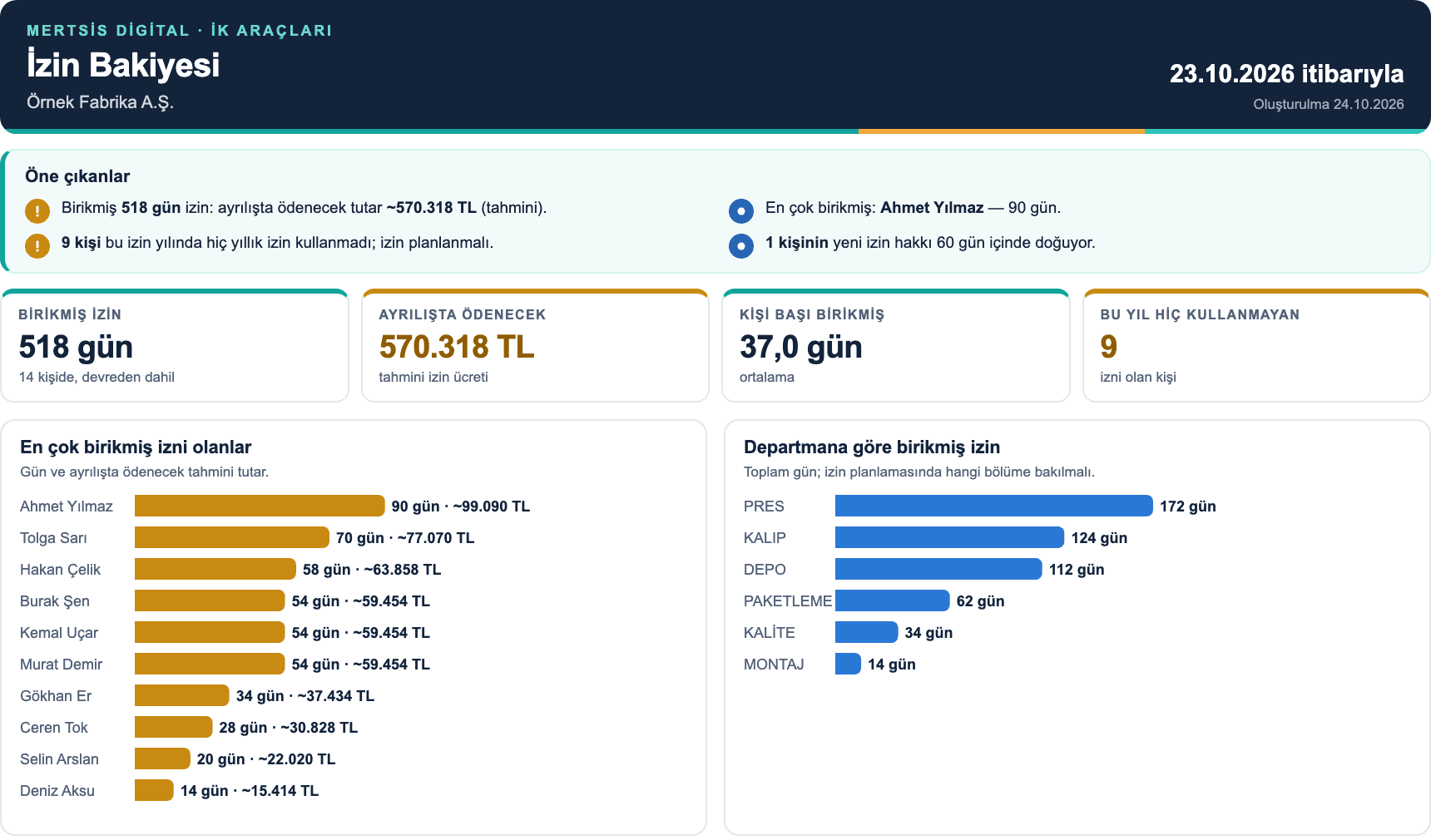Click the DEPO department blue bar
This screenshot has width=1431, height=840.
pyautogui.click(x=938, y=569)
